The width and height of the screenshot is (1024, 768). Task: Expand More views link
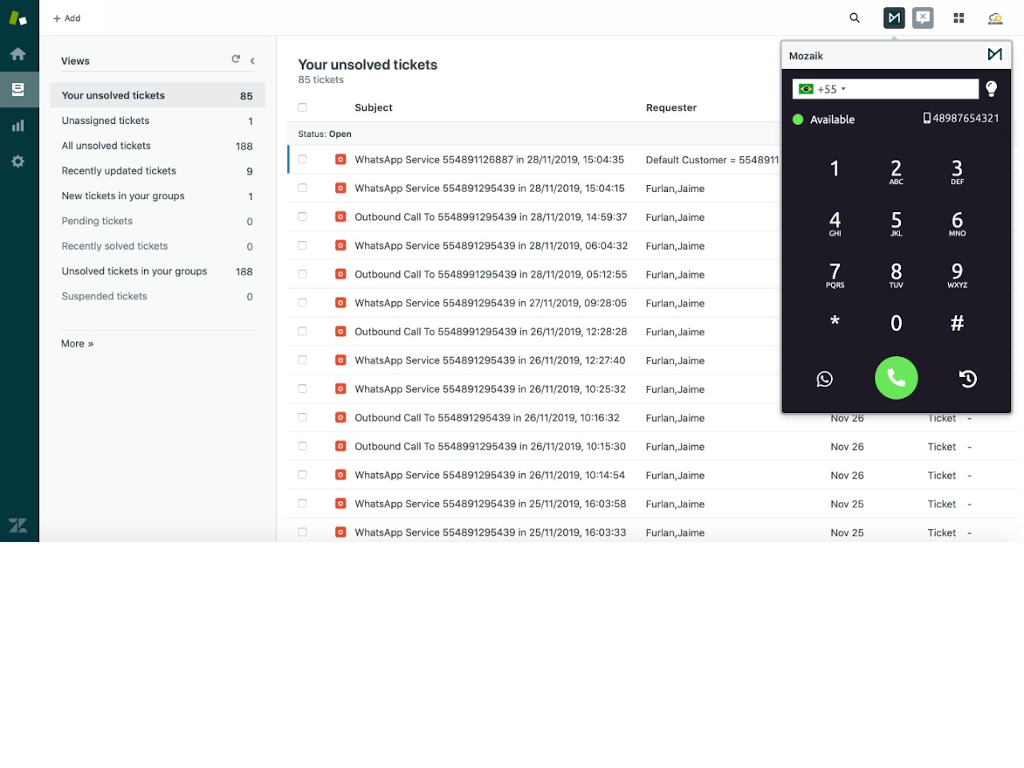[77, 344]
